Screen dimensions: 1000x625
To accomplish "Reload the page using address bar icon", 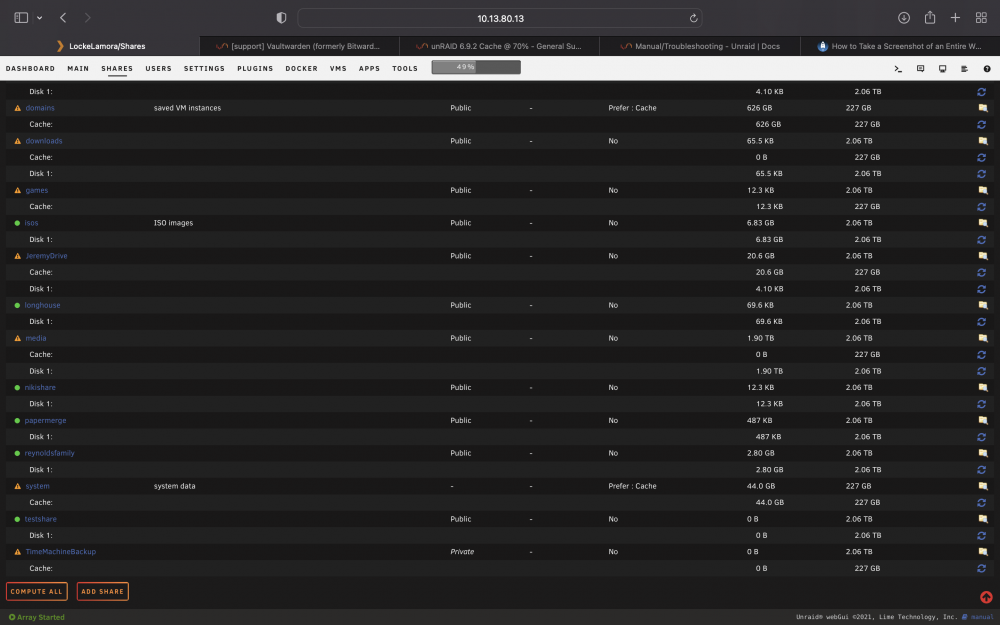I will [693, 18].
